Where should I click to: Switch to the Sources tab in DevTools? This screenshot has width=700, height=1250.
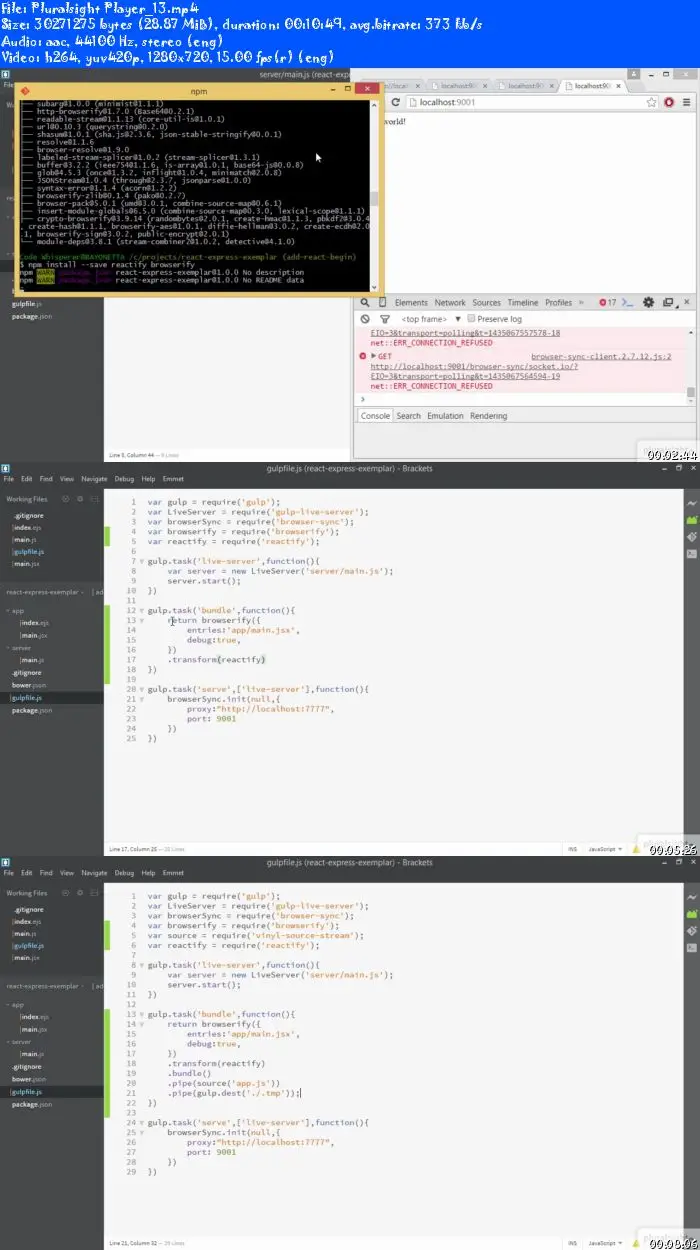point(487,302)
